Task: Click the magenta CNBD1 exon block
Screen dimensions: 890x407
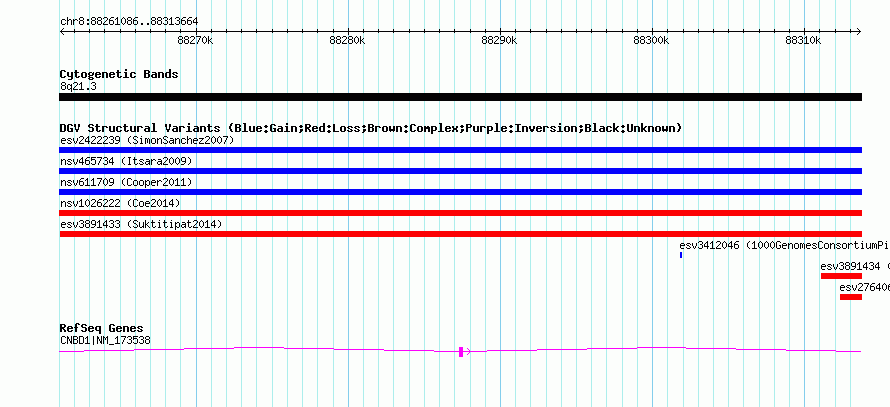Action: (461, 352)
